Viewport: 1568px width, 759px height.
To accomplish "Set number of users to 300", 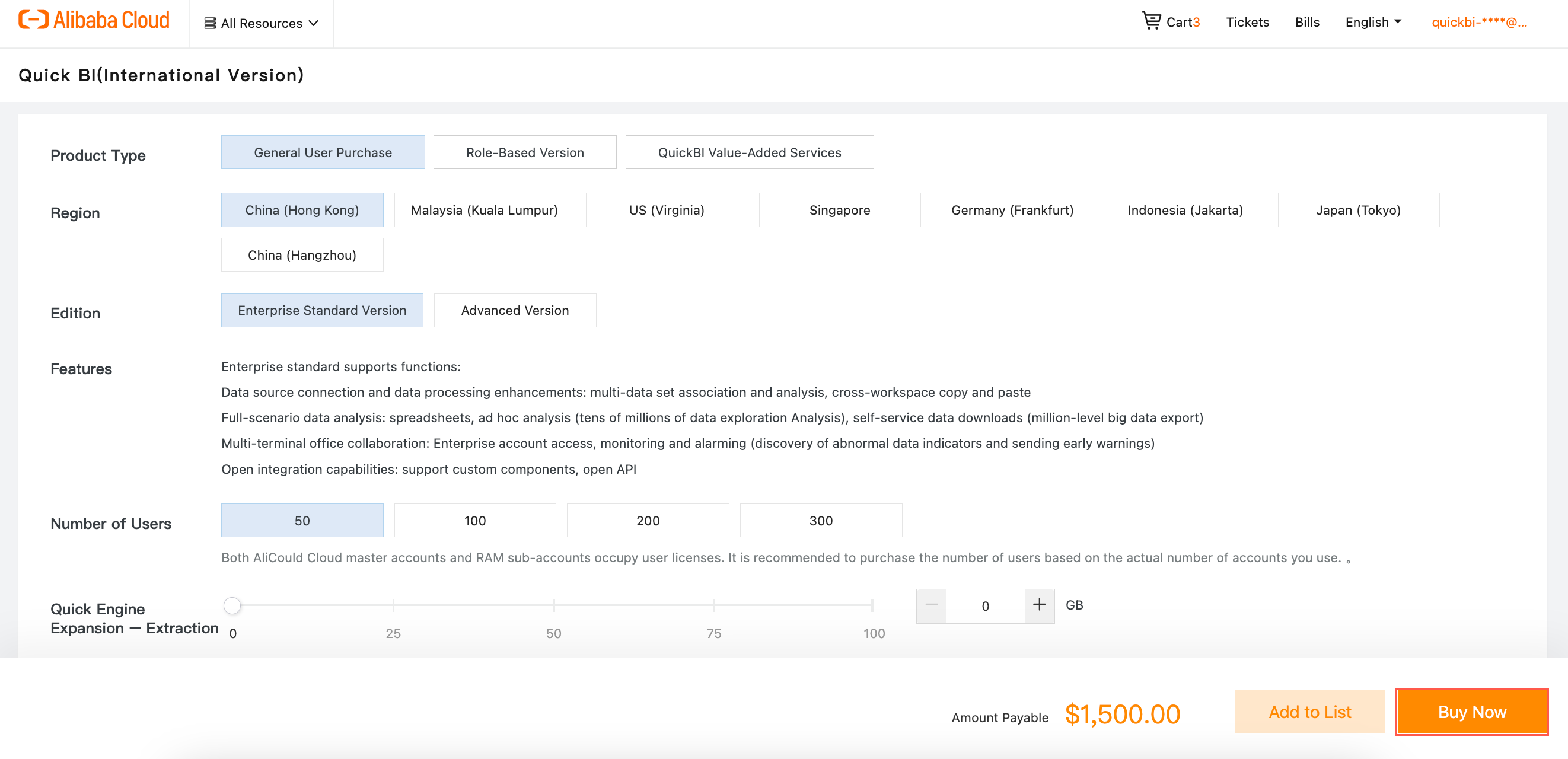I will coord(821,521).
